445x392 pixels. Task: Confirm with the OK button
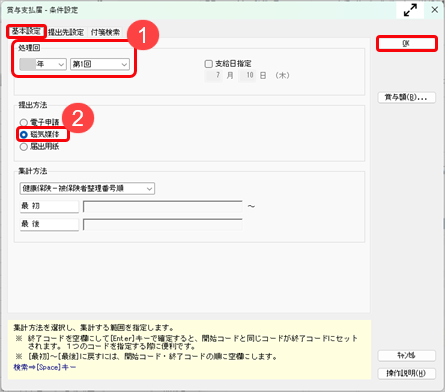pyautogui.click(x=406, y=43)
